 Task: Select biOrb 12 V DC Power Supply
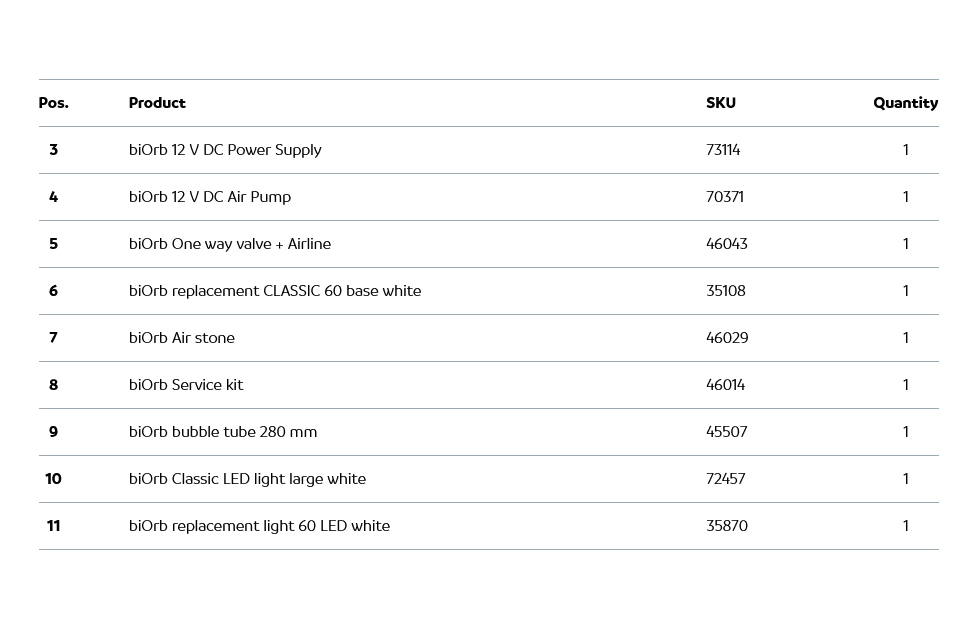pyautogui.click(x=225, y=150)
